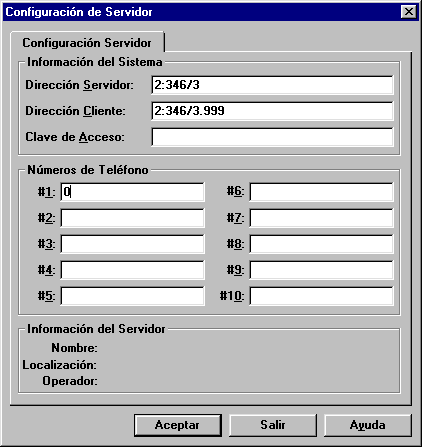Click phone number field #8
The height and width of the screenshot is (447, 422).
(321, 244)
